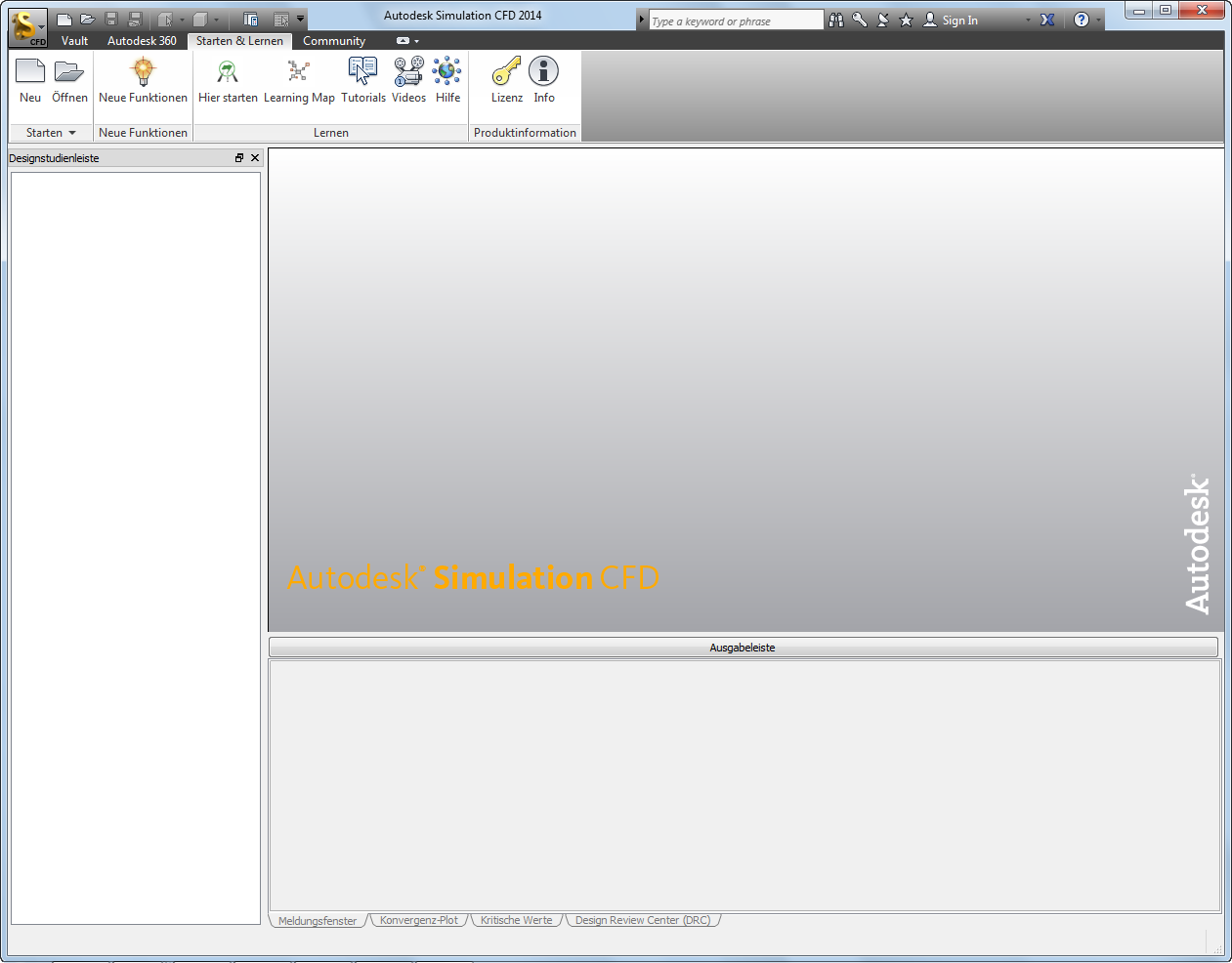Viewport: 1232px width, 963px height.
Task: Expand the search field arrow toggle
Action: coord(642,21)
